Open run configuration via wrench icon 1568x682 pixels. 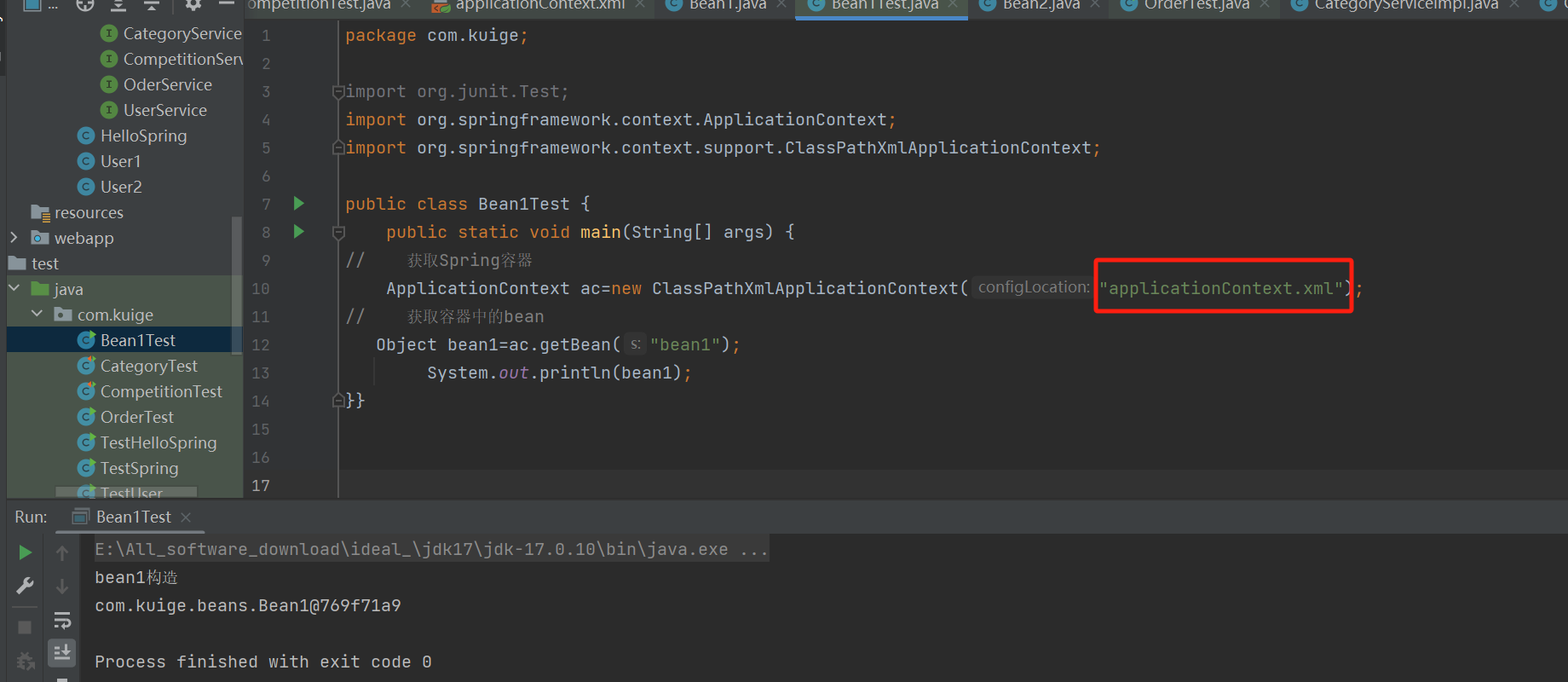coord(25,586)
